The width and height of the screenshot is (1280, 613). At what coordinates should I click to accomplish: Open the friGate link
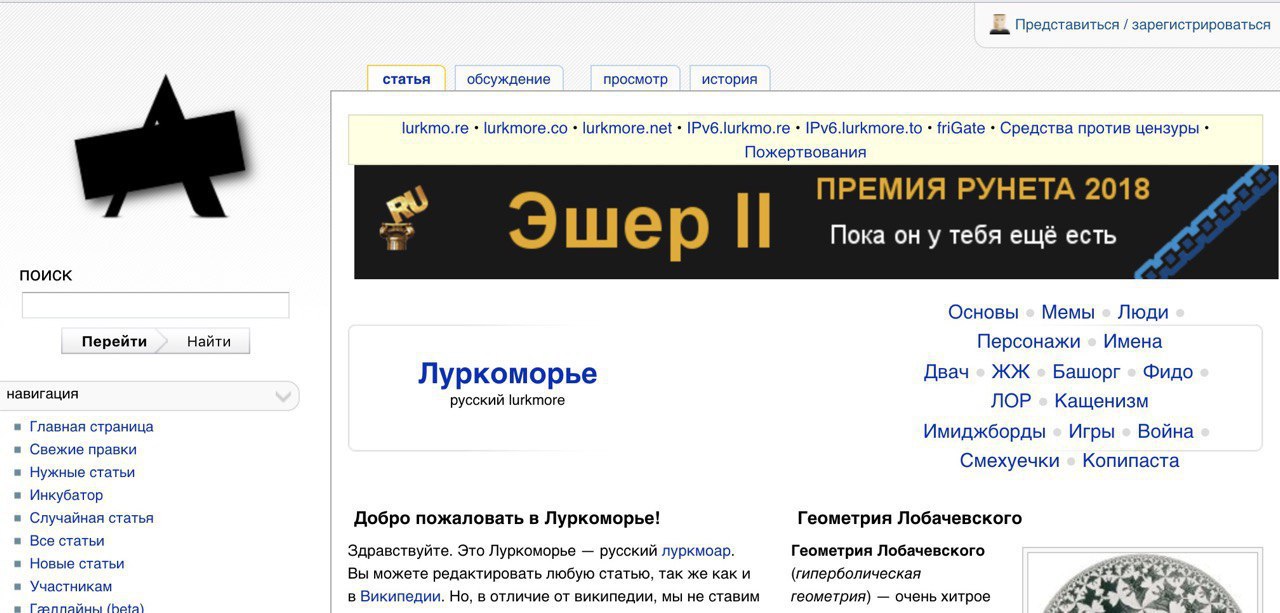point(961,128)
